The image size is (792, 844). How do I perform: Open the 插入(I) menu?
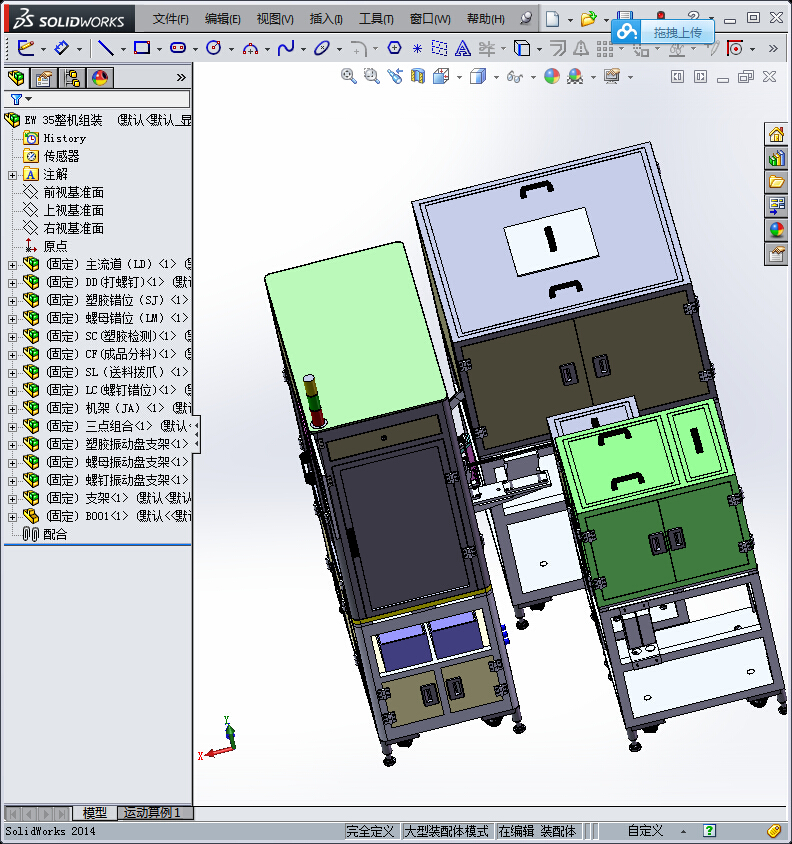point(326,19)
